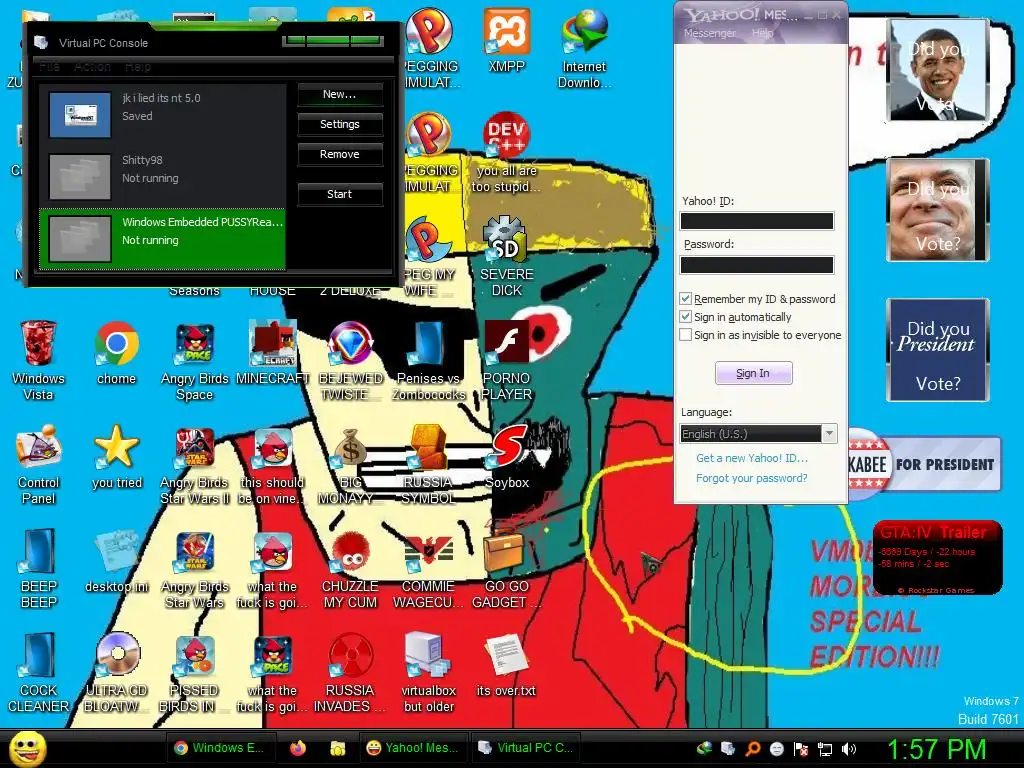Click 'Get a new Yahoo! ID...' link
The width and height of the screenshot is (1024, 768).
[752, 458]
